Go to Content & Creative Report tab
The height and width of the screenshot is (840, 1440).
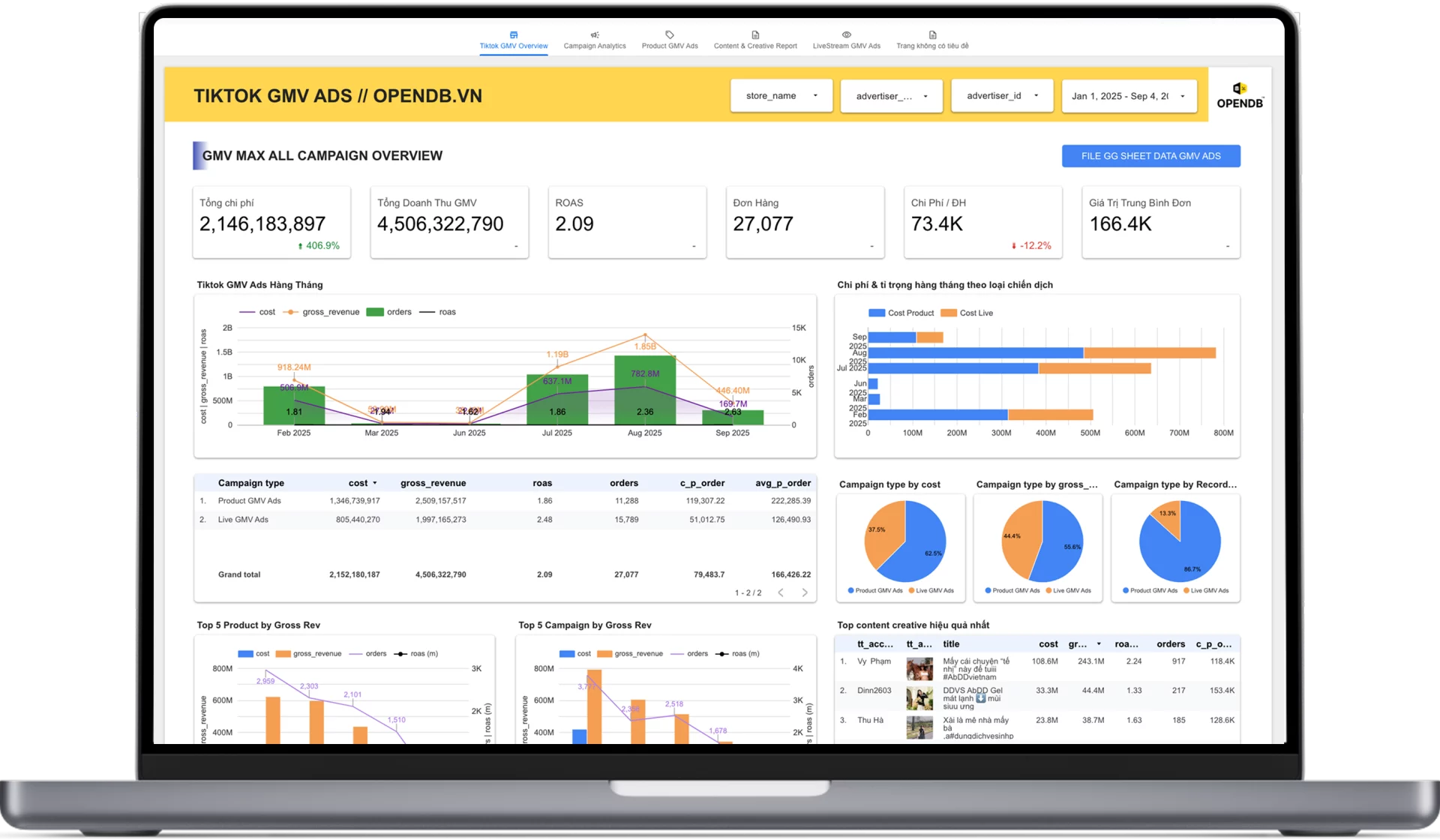coord(755,40)
